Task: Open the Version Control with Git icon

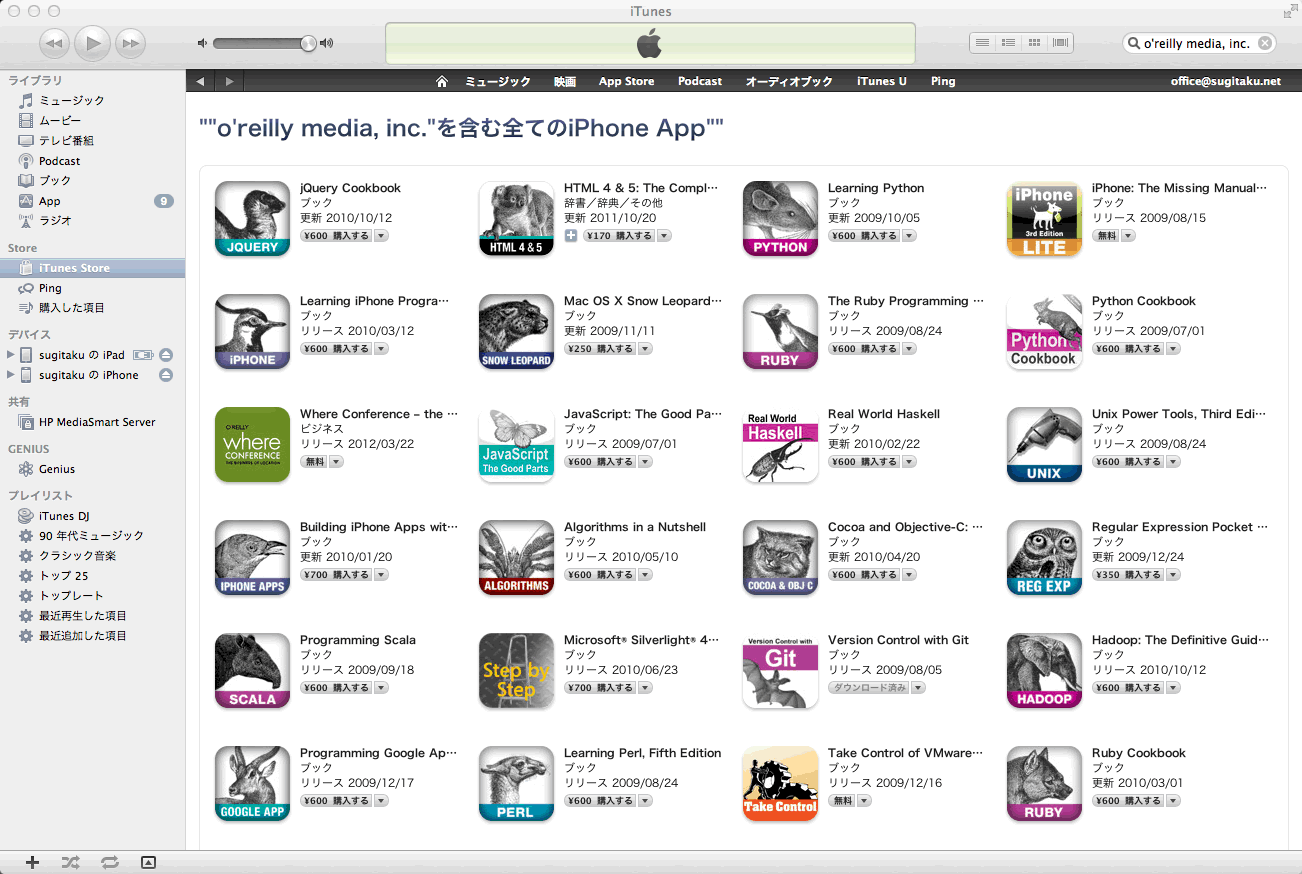Action: pos(780,671)
